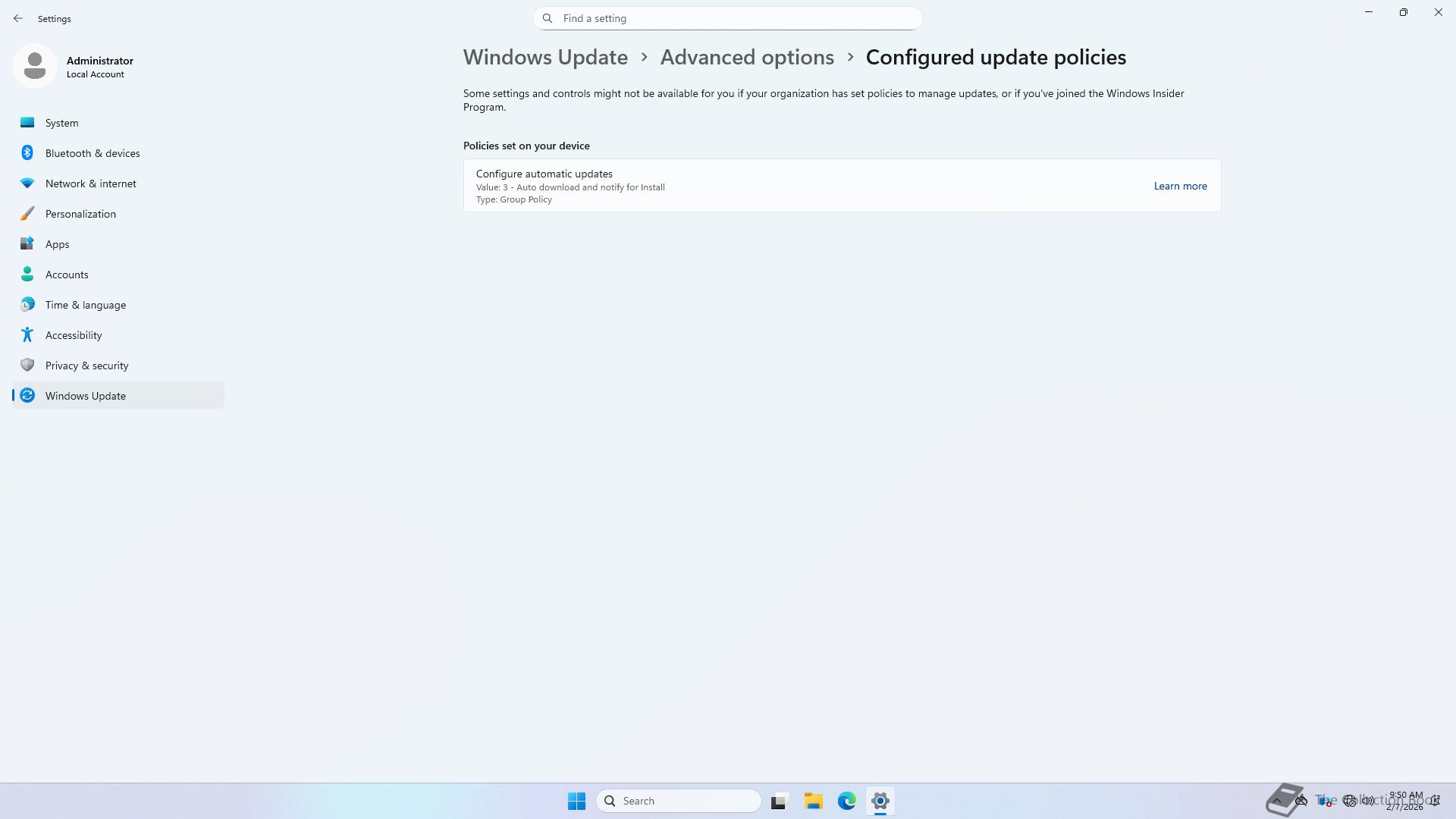Open Bluetooth & devices via its icon
The image size is (1456, 819).
(27, 153)
